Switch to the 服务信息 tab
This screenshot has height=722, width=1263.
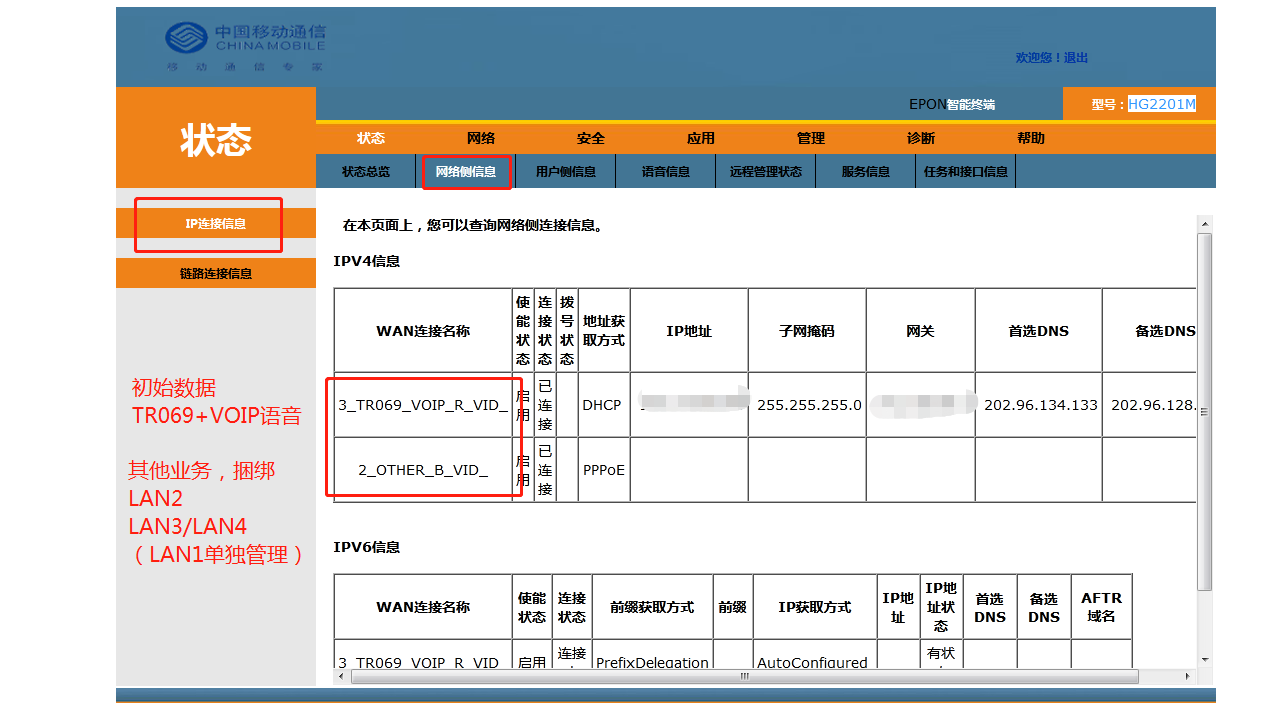tap(866, 172)
